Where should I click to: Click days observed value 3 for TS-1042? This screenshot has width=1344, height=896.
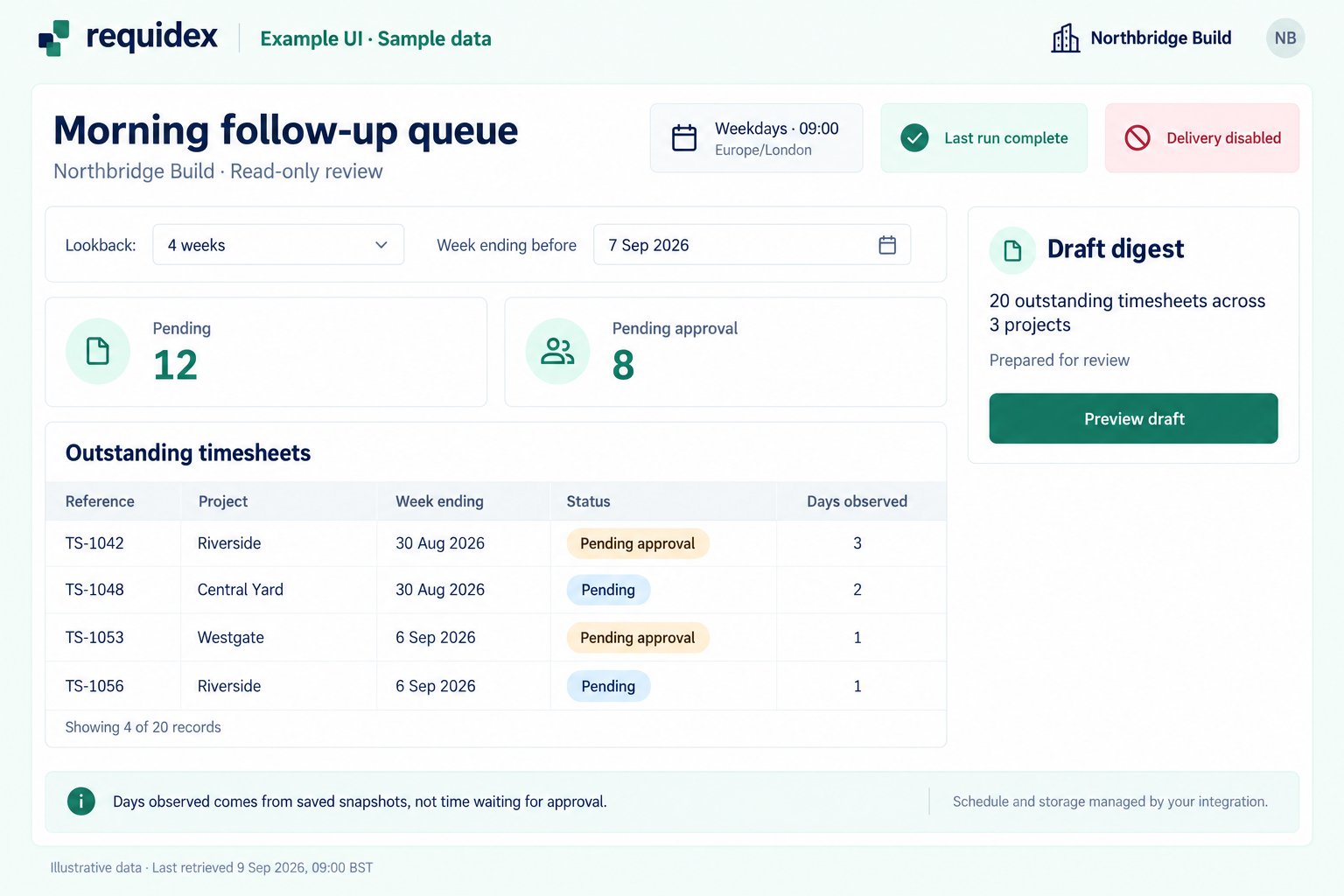(857, 543)
